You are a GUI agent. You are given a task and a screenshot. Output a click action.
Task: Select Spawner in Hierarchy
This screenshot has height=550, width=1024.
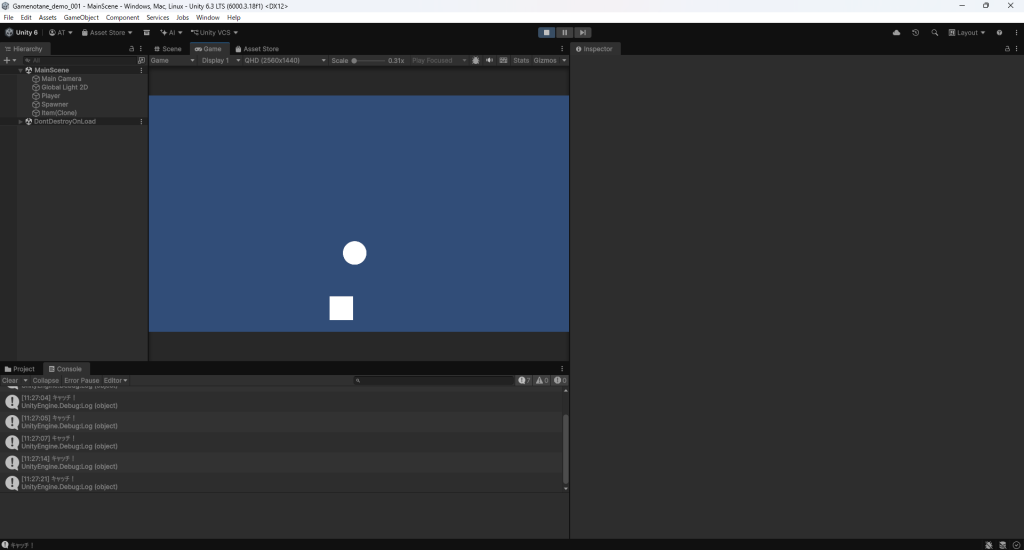[x=54, y=104]
